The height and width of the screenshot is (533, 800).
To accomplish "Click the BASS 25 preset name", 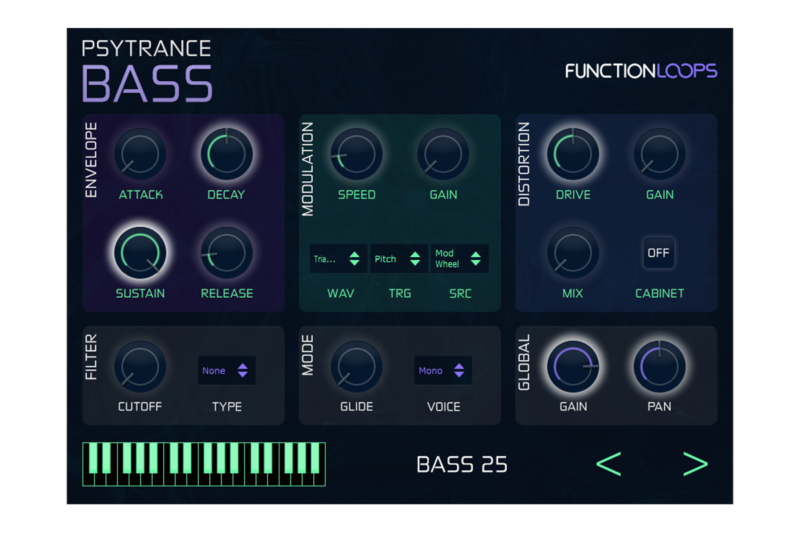I will 462,464.
